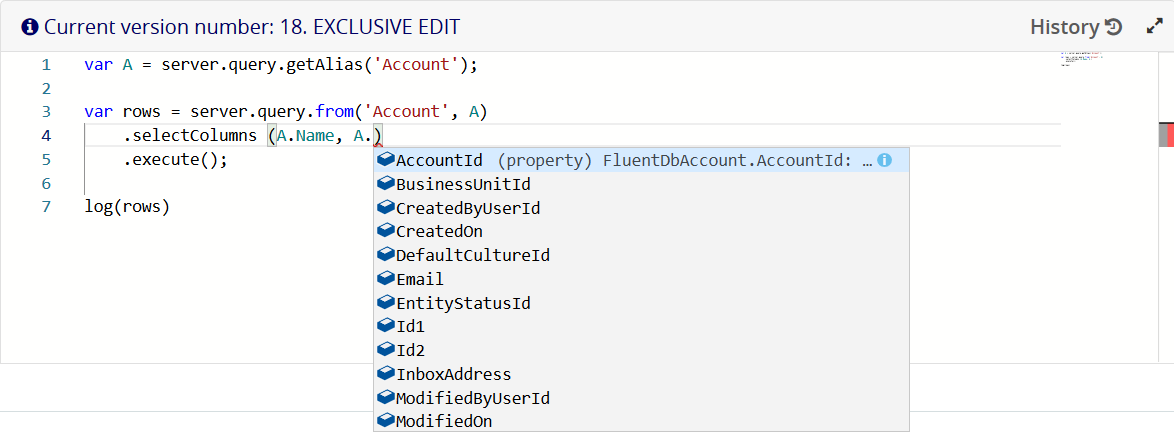
Task: Select the Id2 suggestion
Action: pyautogui.click(x=411, y=350)
